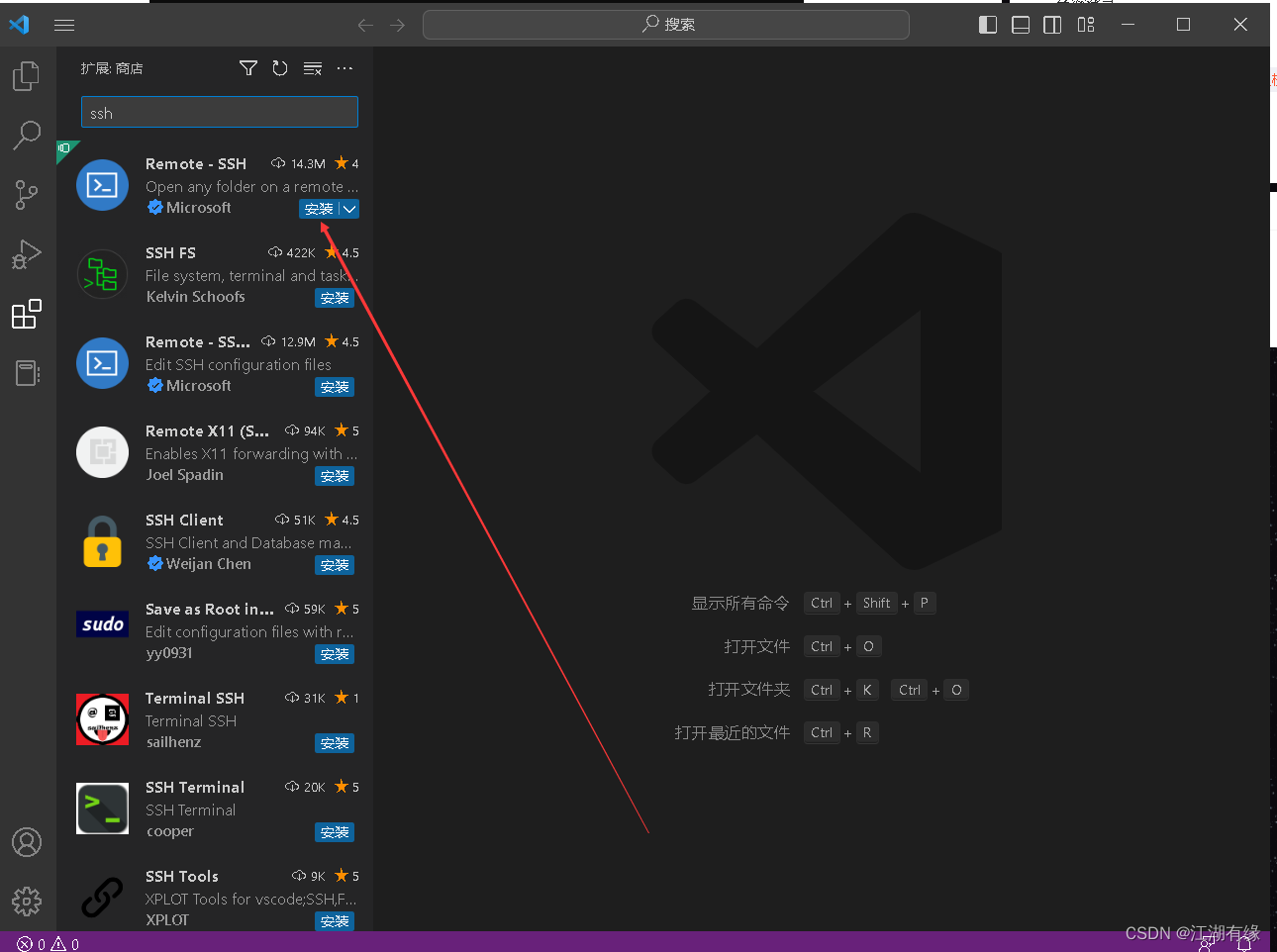Click the 打开文件 shortcut label
This screenshot has height=952, width=1277.
point(757,647)
